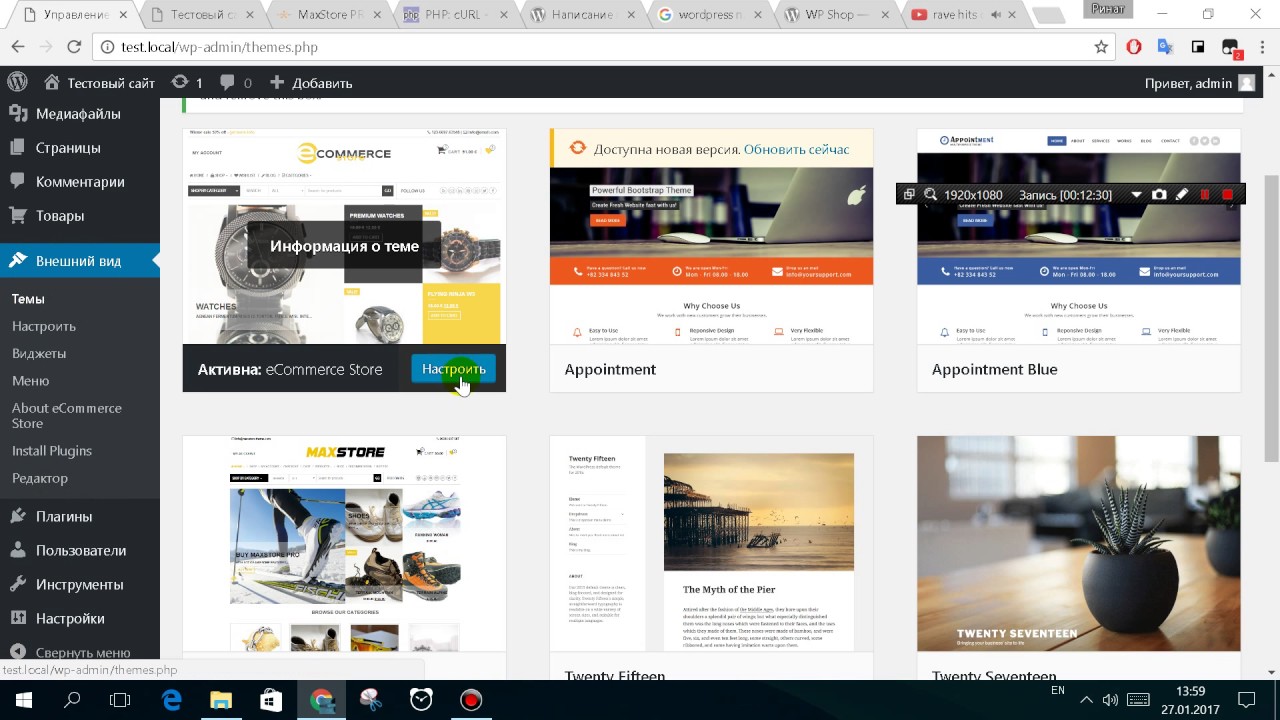The width and height of the screenshot is (1280, 720).
Task: Open Меню submenu item
Action: (x=31, y=381)
